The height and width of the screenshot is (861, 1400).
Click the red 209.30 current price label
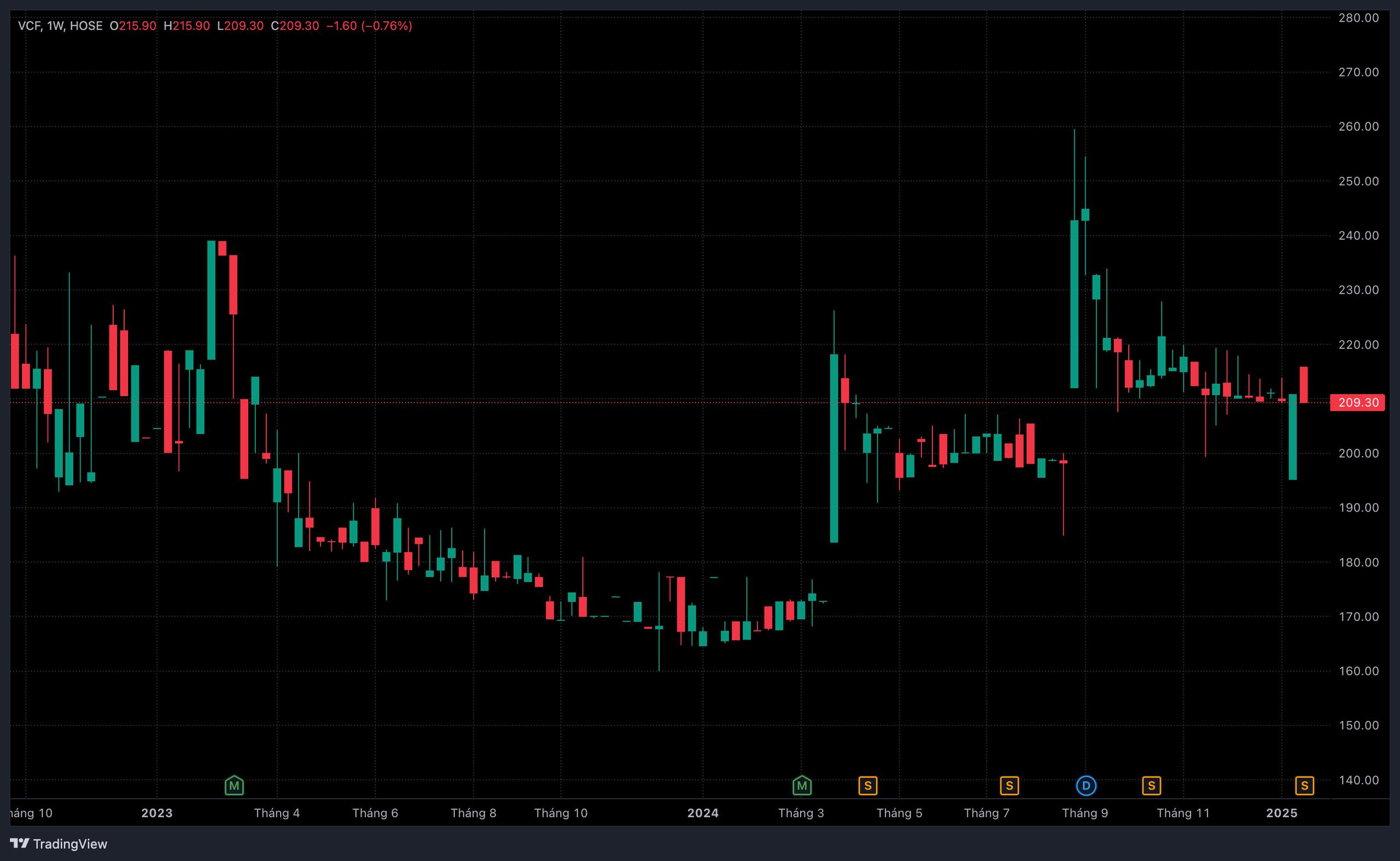[x=1358, y=402]
